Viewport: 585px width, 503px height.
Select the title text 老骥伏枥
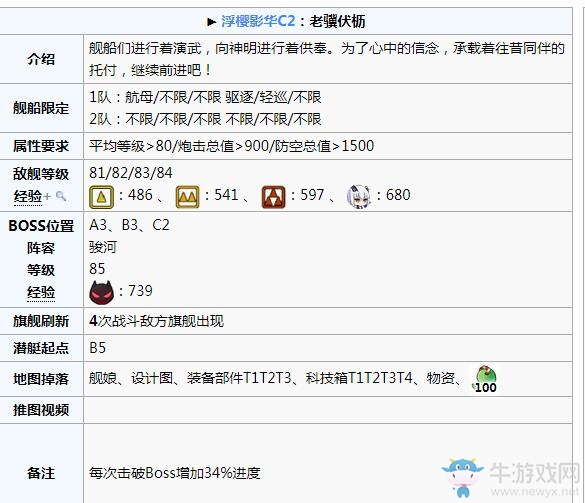(x=337, y=21)
